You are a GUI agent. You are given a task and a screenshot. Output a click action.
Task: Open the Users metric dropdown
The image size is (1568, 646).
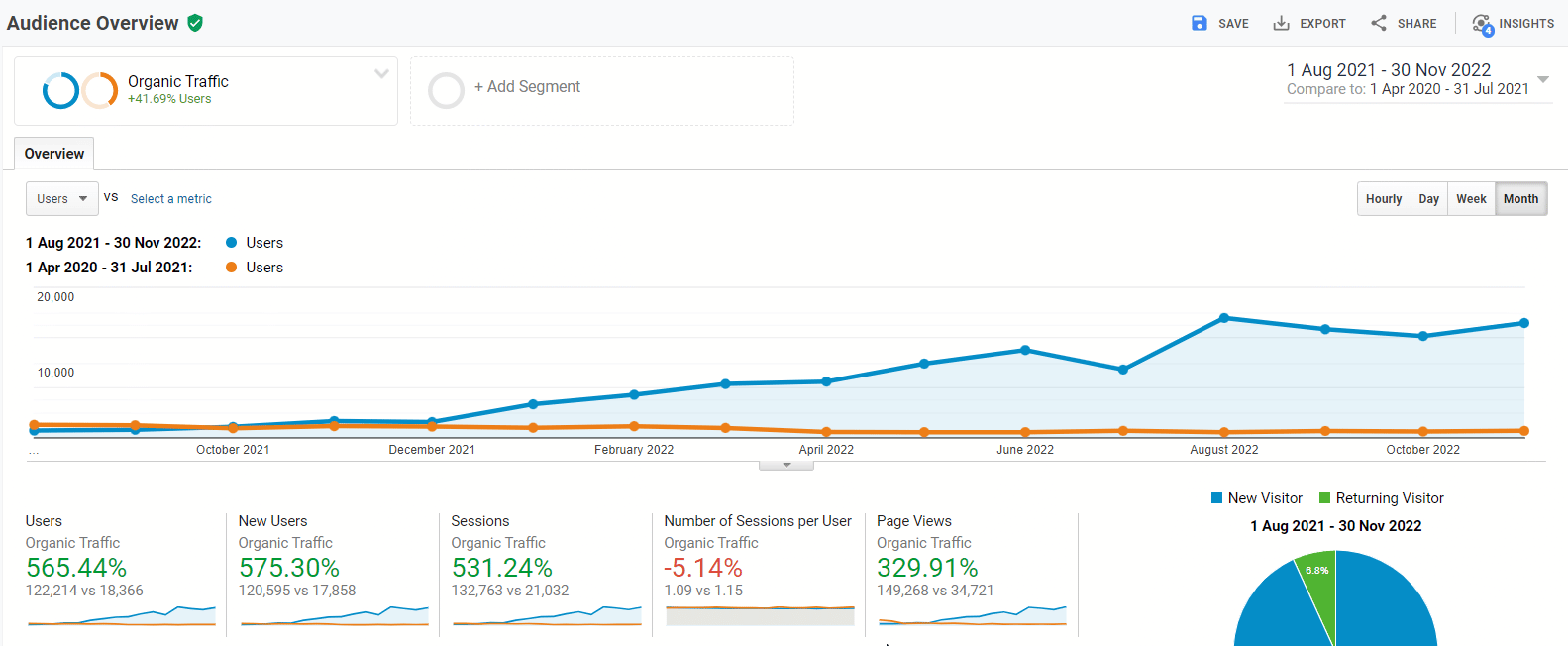tap(61, 198)
